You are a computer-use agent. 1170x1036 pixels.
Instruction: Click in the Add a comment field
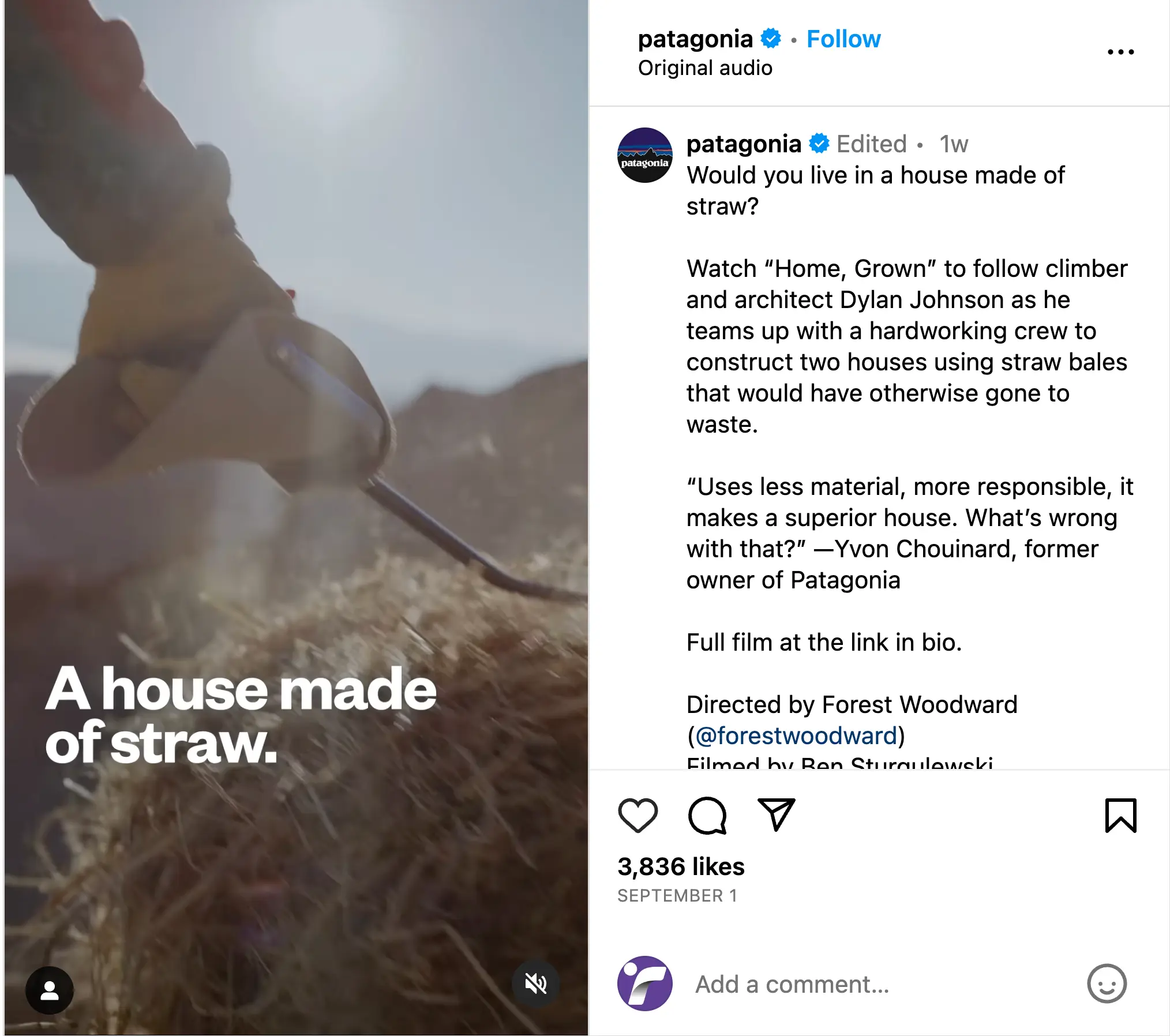[883, 984]
